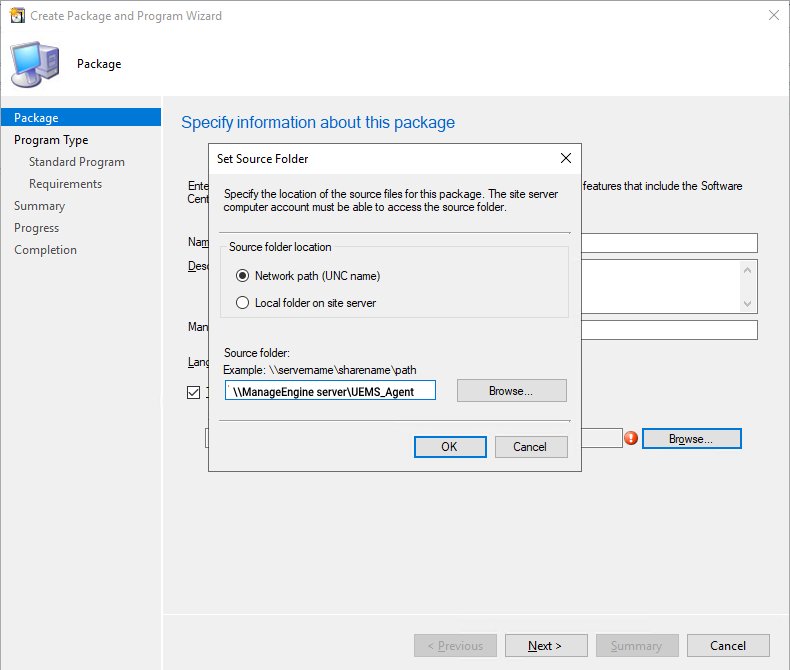The width and height of the screenshot is (790, 670).
Task: Click the Next > button
Action: click(546, 645)
